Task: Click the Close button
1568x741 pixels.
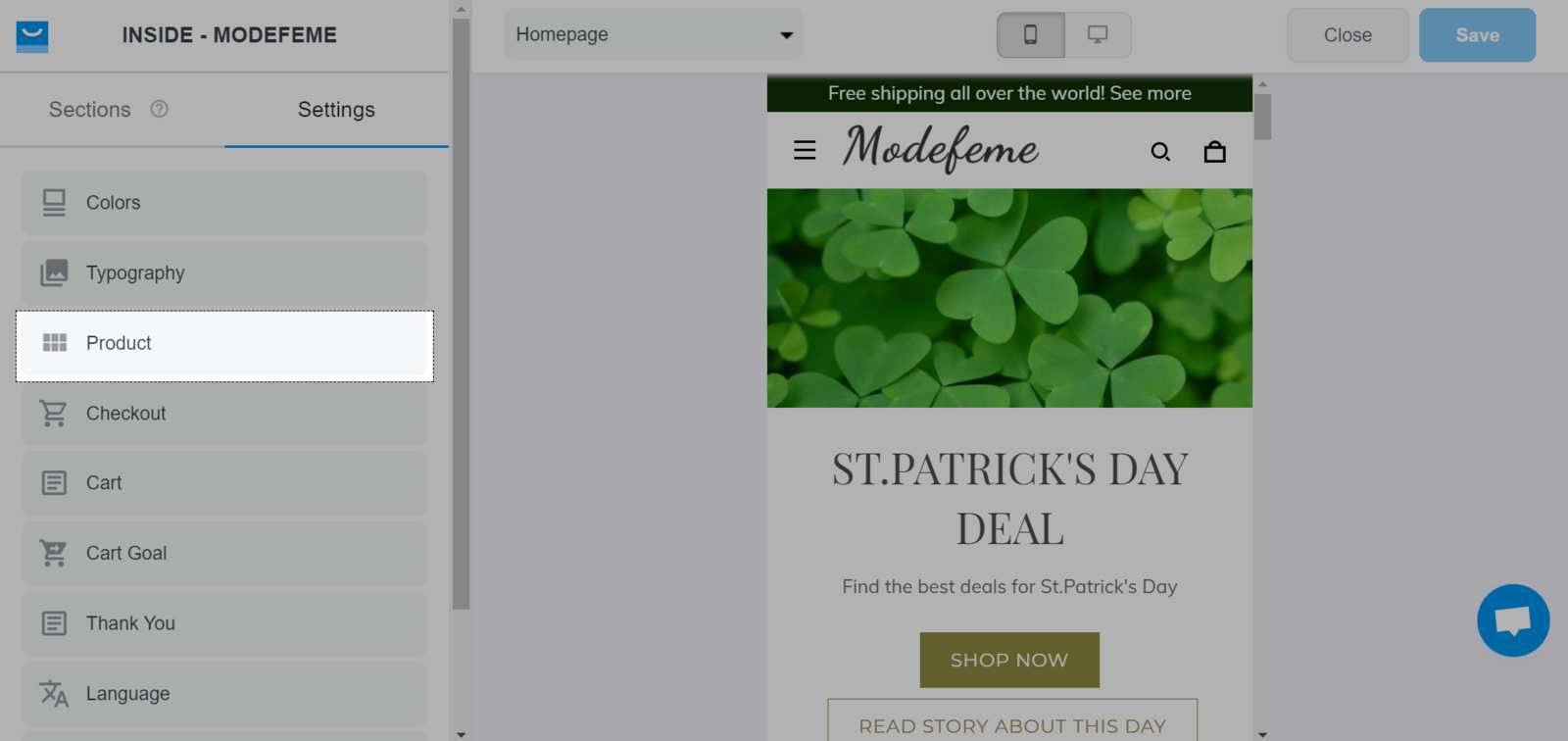Action: pos(1347,35)
